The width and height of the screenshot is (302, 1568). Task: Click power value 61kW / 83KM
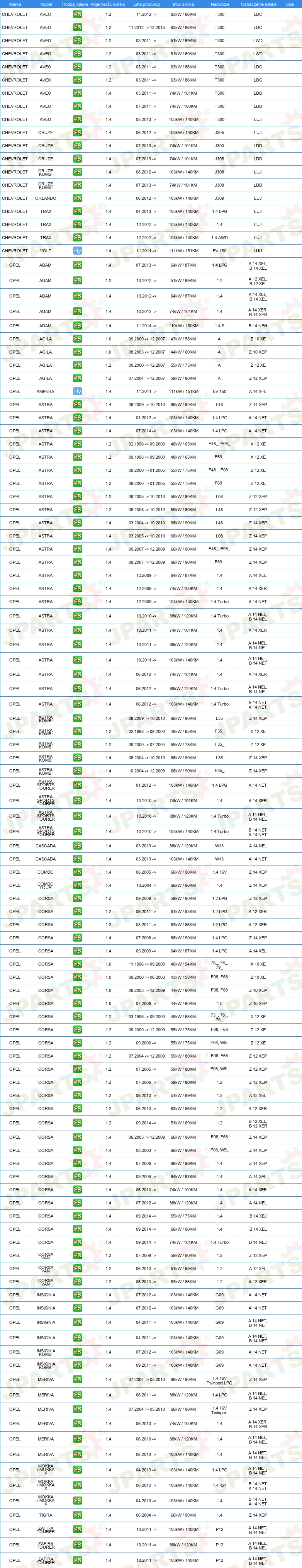pos(183,911)
